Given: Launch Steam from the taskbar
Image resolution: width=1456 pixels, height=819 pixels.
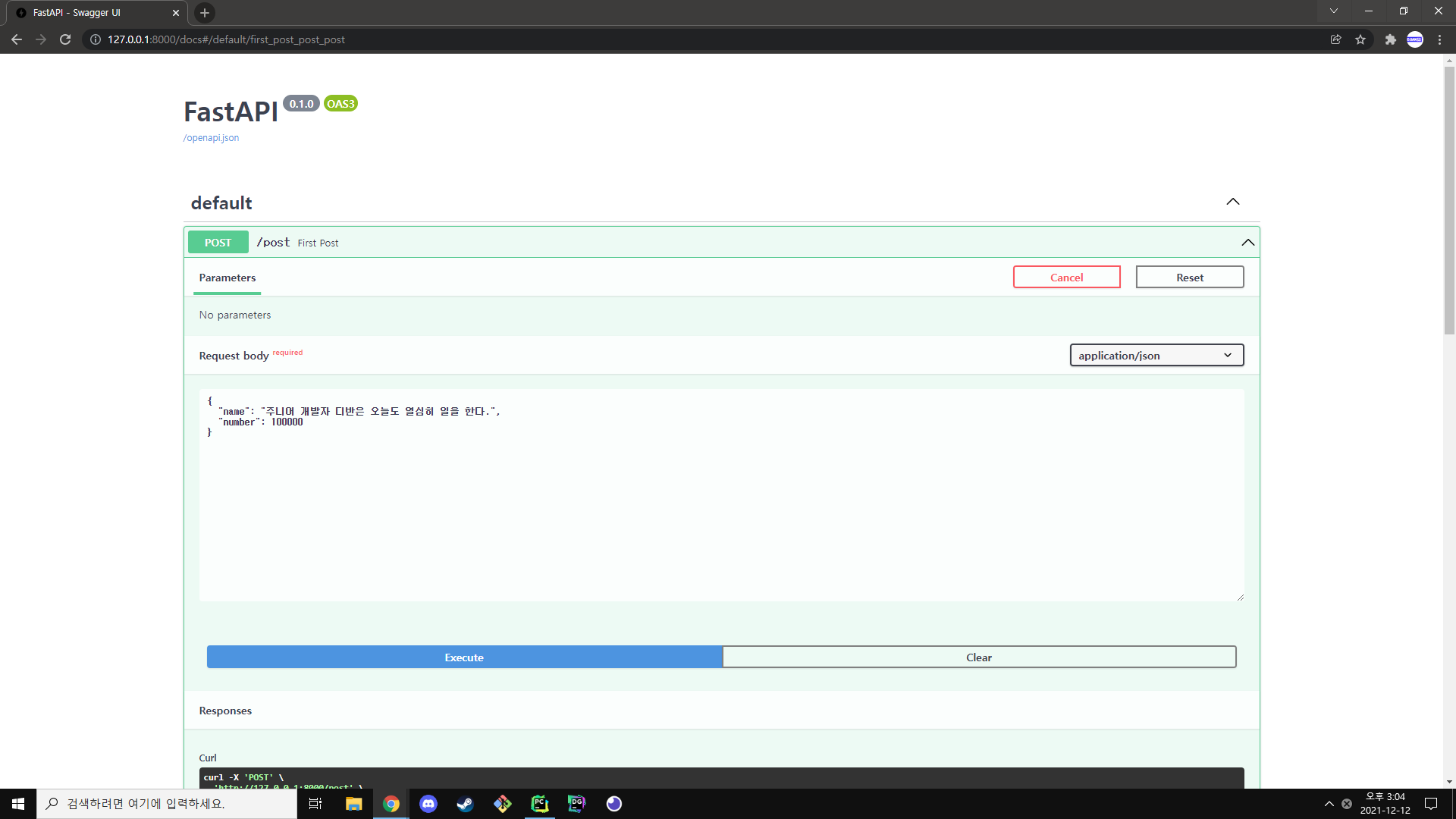Looking at the screenshot, I should point(465,804).
